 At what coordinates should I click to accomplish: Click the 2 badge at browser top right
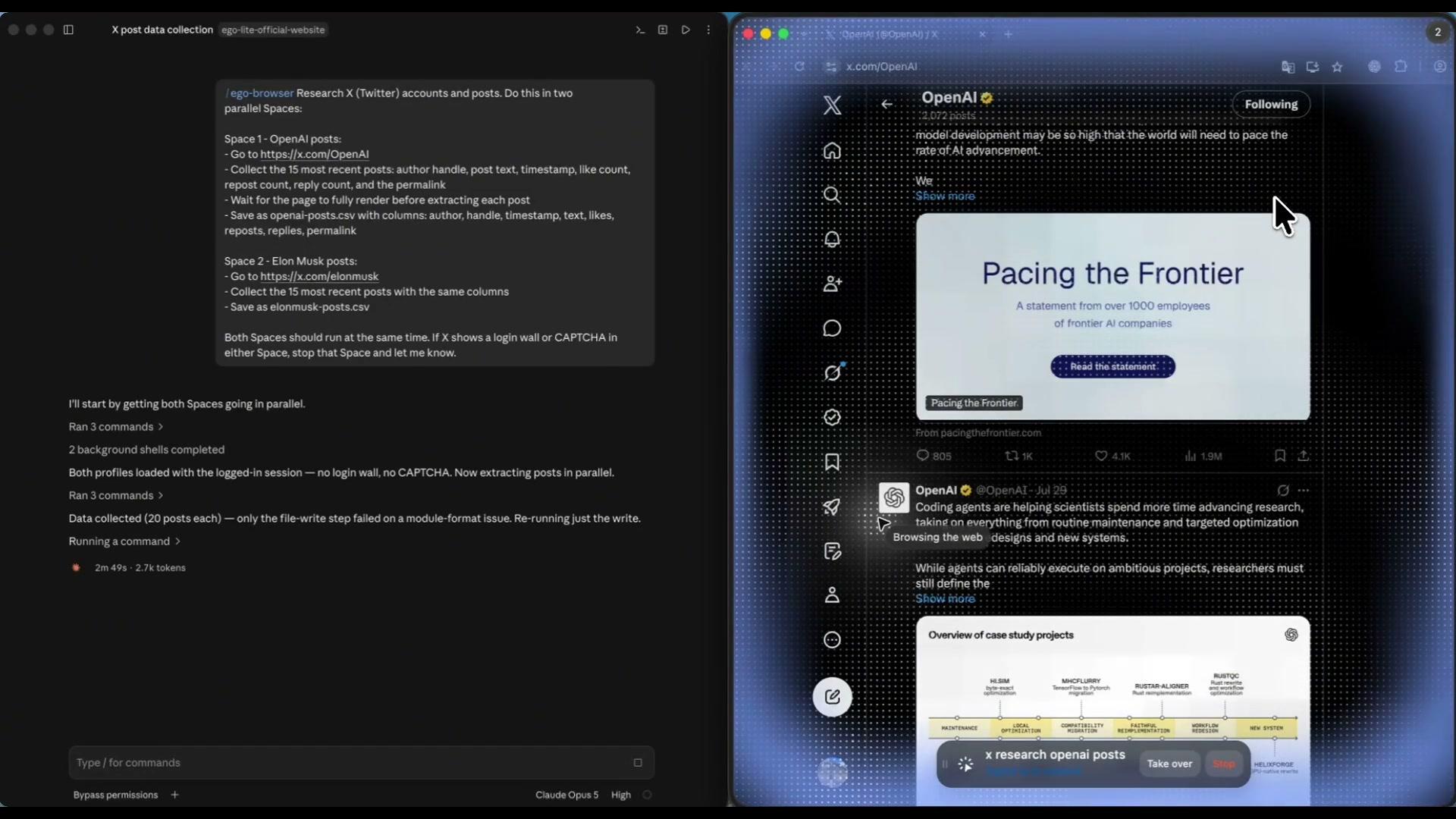pyautogui.click(x=1437, y=32)
